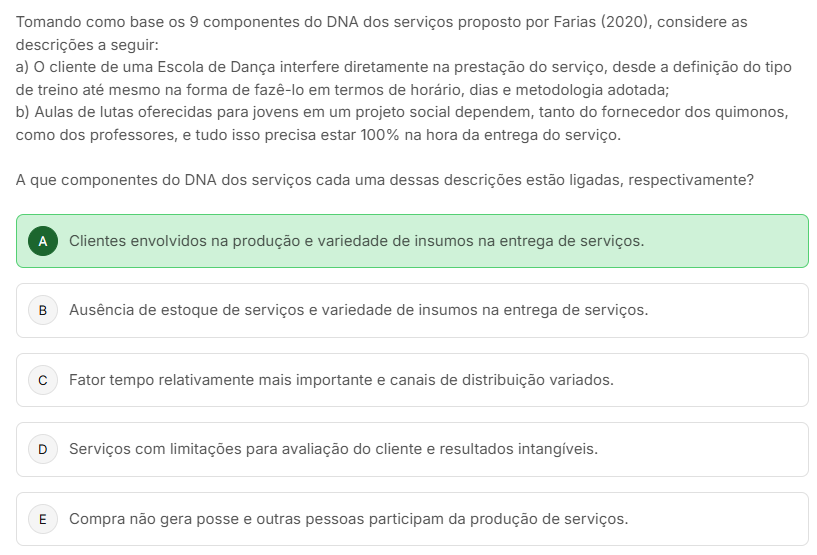Click empty right side of highlighted option A
Viewport: 817px width, 555px height.
point(730,241)
